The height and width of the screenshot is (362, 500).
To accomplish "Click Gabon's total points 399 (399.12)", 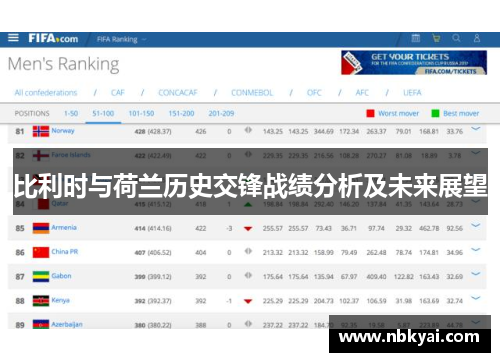I will tap(153, 277).
